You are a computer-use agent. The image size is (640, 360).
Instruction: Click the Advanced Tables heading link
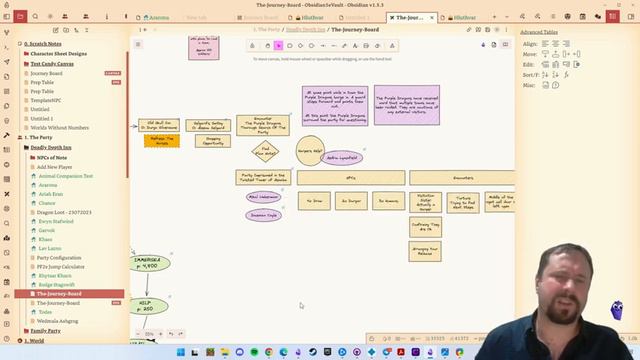point(539,32)
